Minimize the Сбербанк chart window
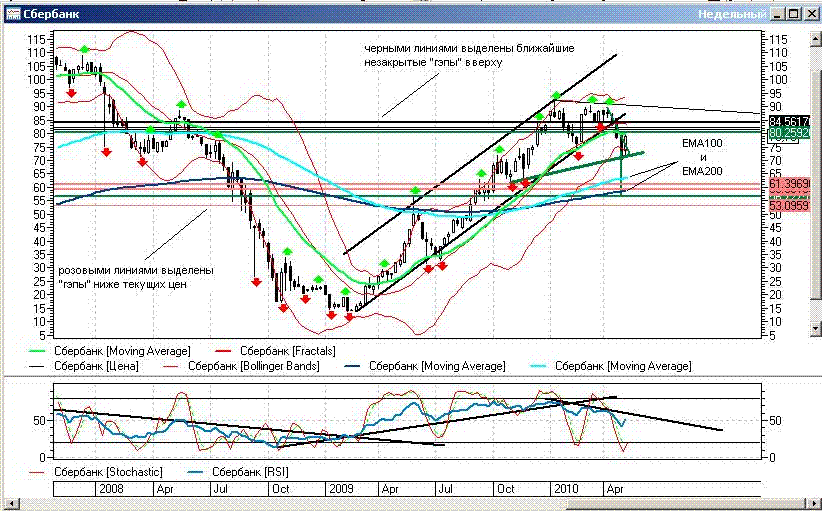 coord(778,14)
